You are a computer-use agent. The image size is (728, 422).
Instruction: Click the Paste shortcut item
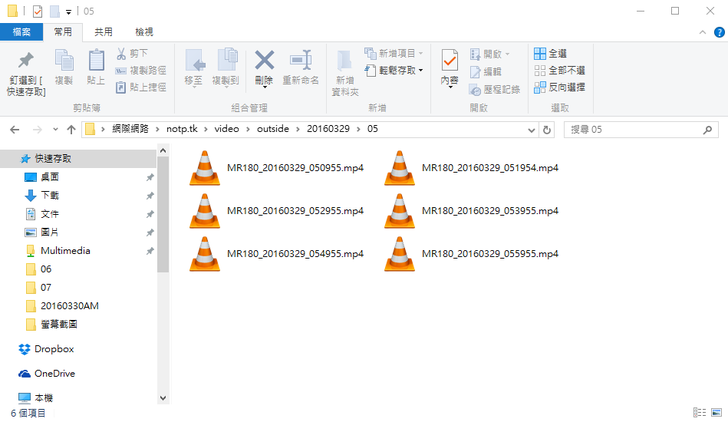(x=141, y=87)
